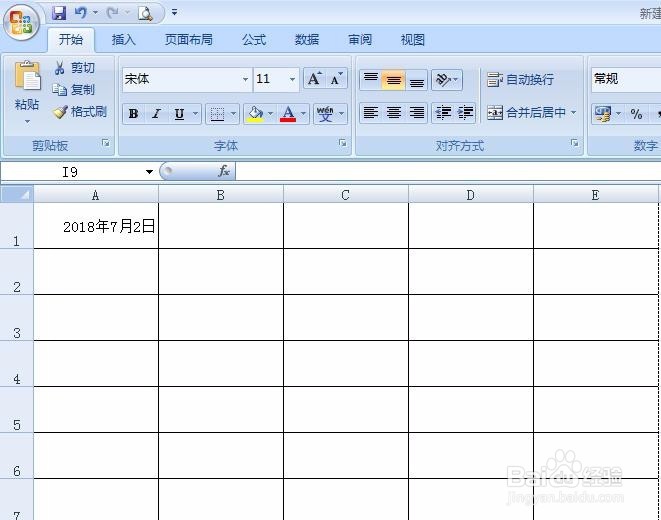Open font color dropdown arrow
This screenshot has width=661, height=520.
[304, 113]
